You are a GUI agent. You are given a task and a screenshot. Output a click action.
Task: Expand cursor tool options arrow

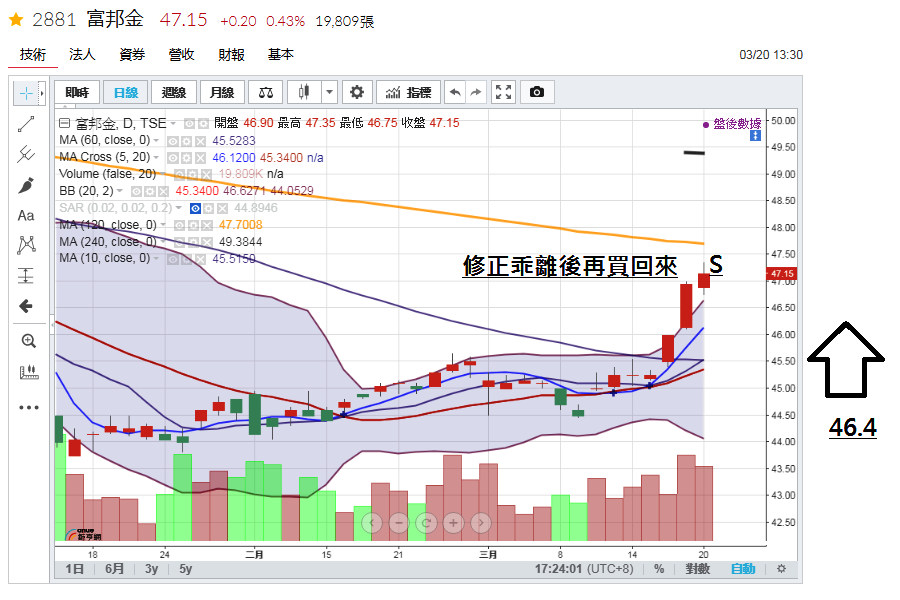42,93
